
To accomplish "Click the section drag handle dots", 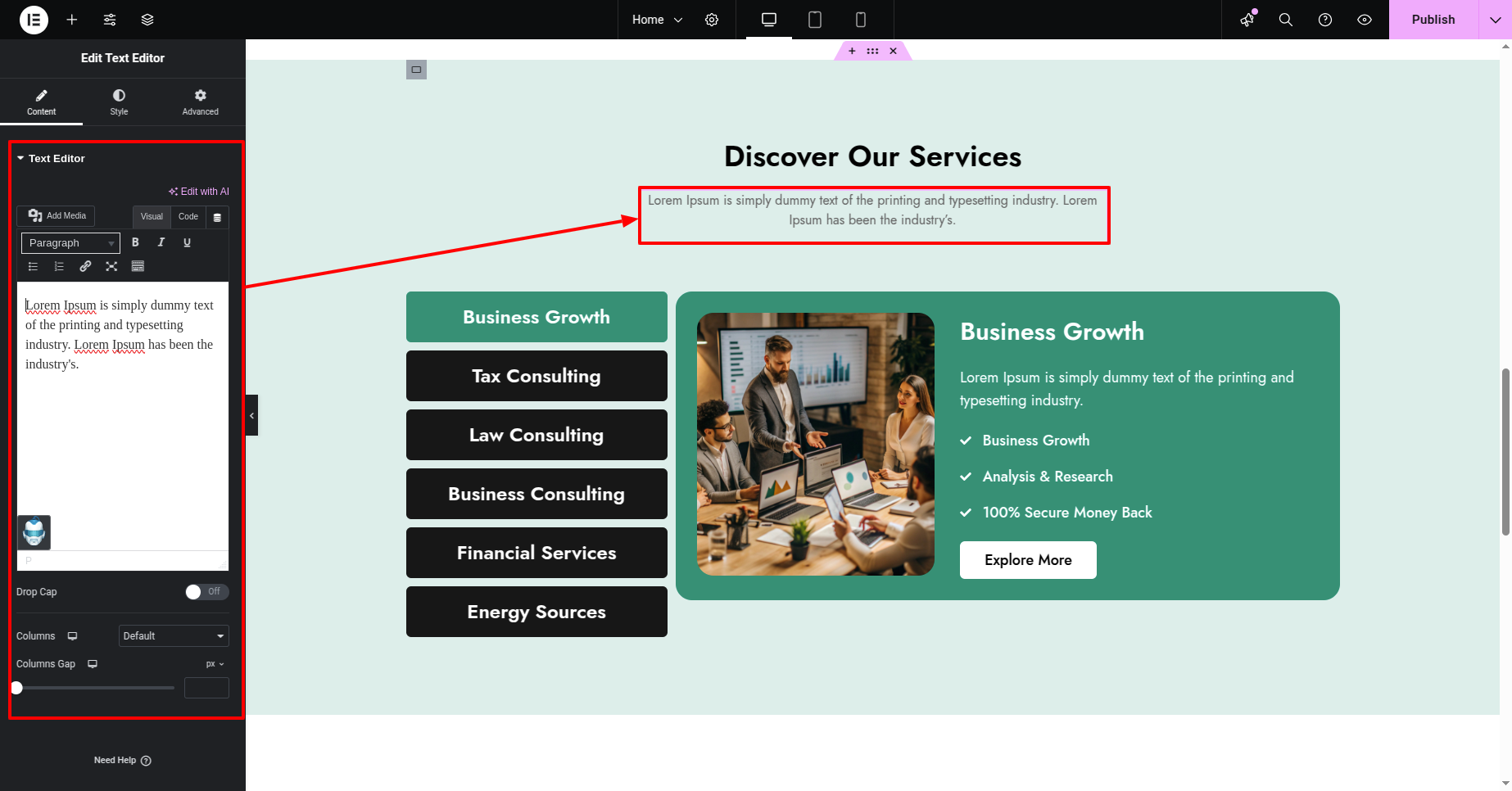I will (872, 51).
